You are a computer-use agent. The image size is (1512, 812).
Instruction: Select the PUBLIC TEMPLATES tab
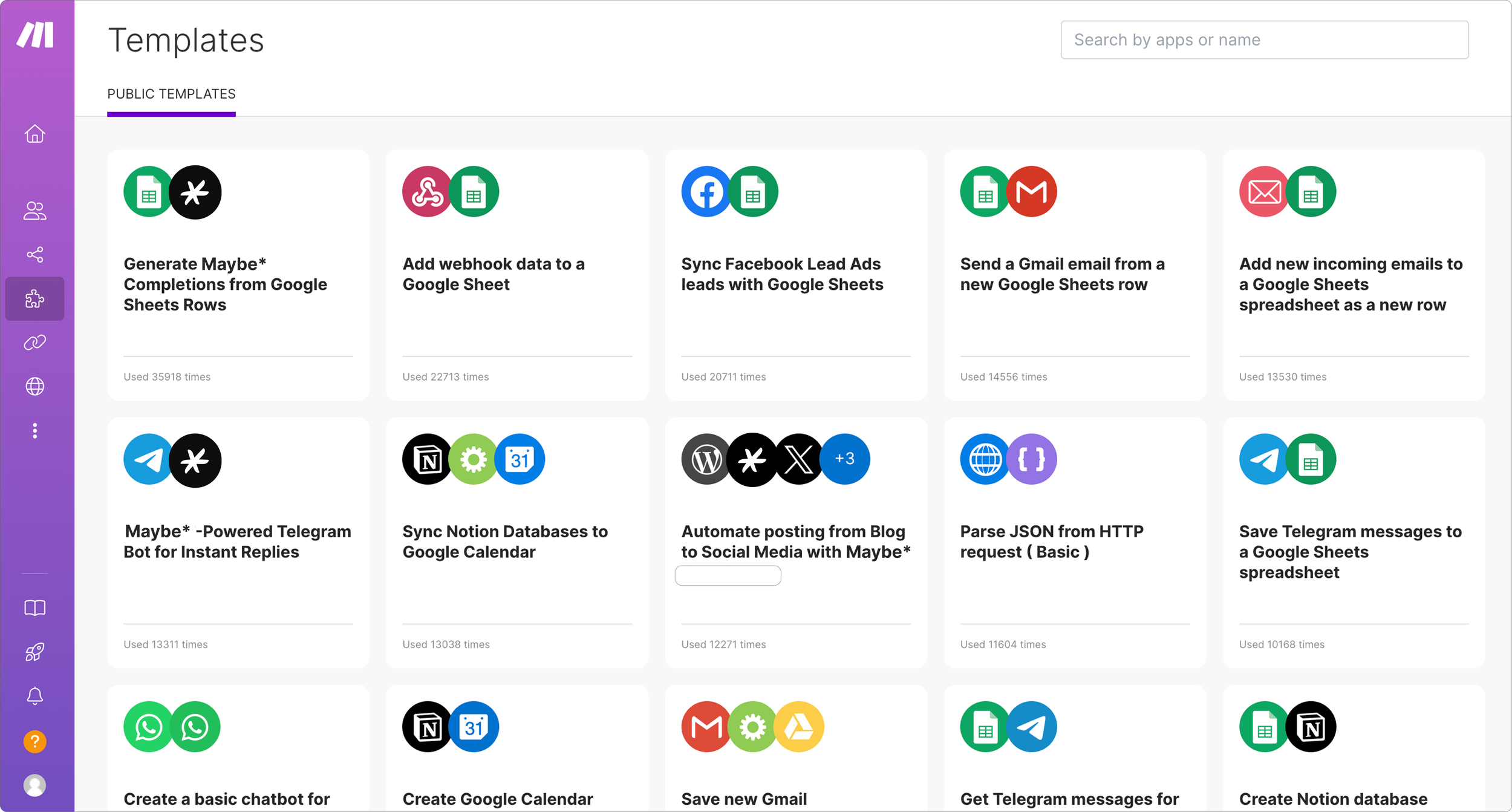[x=171, y=94]
